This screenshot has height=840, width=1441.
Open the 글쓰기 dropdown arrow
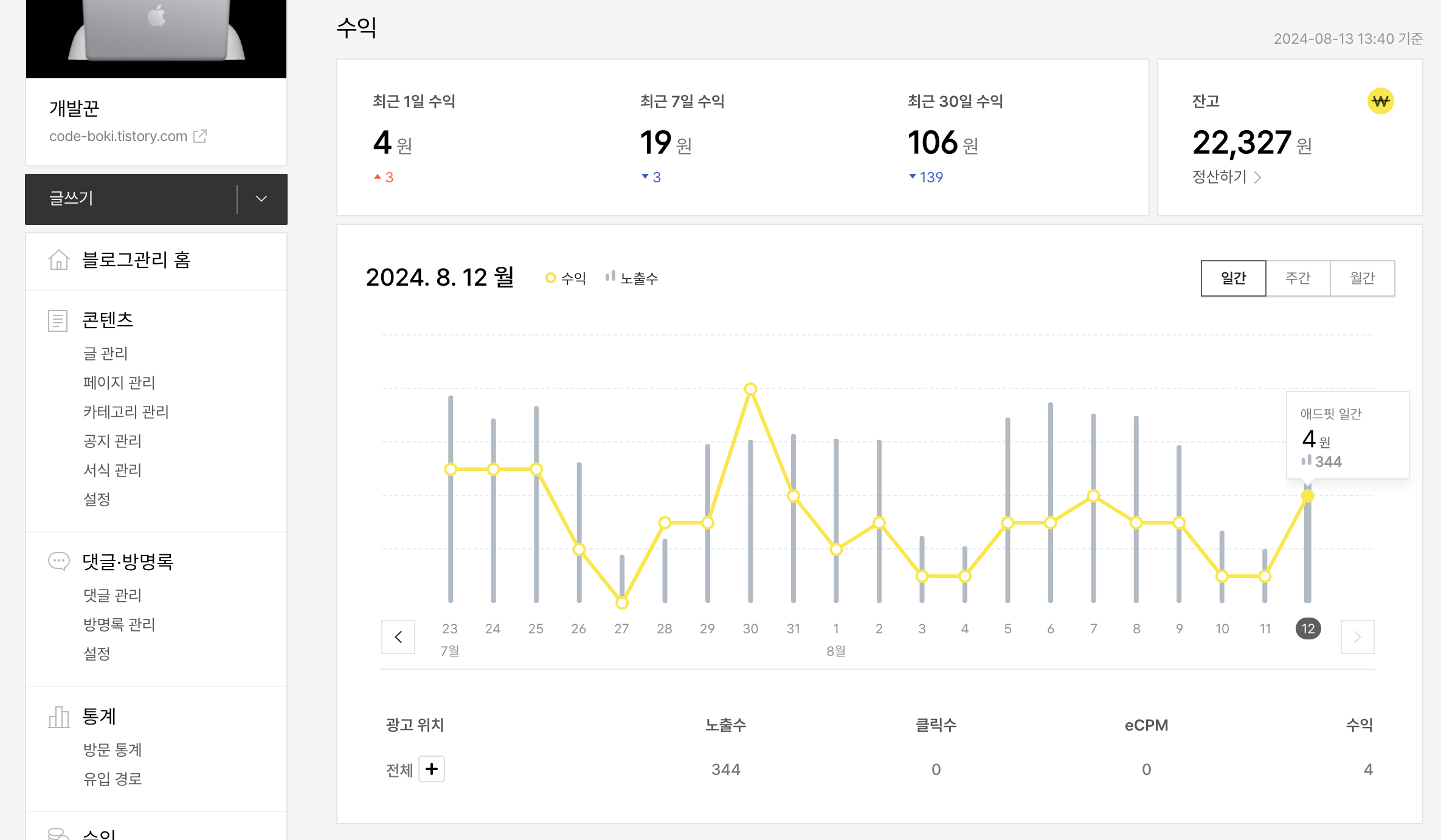pos(261,199)
